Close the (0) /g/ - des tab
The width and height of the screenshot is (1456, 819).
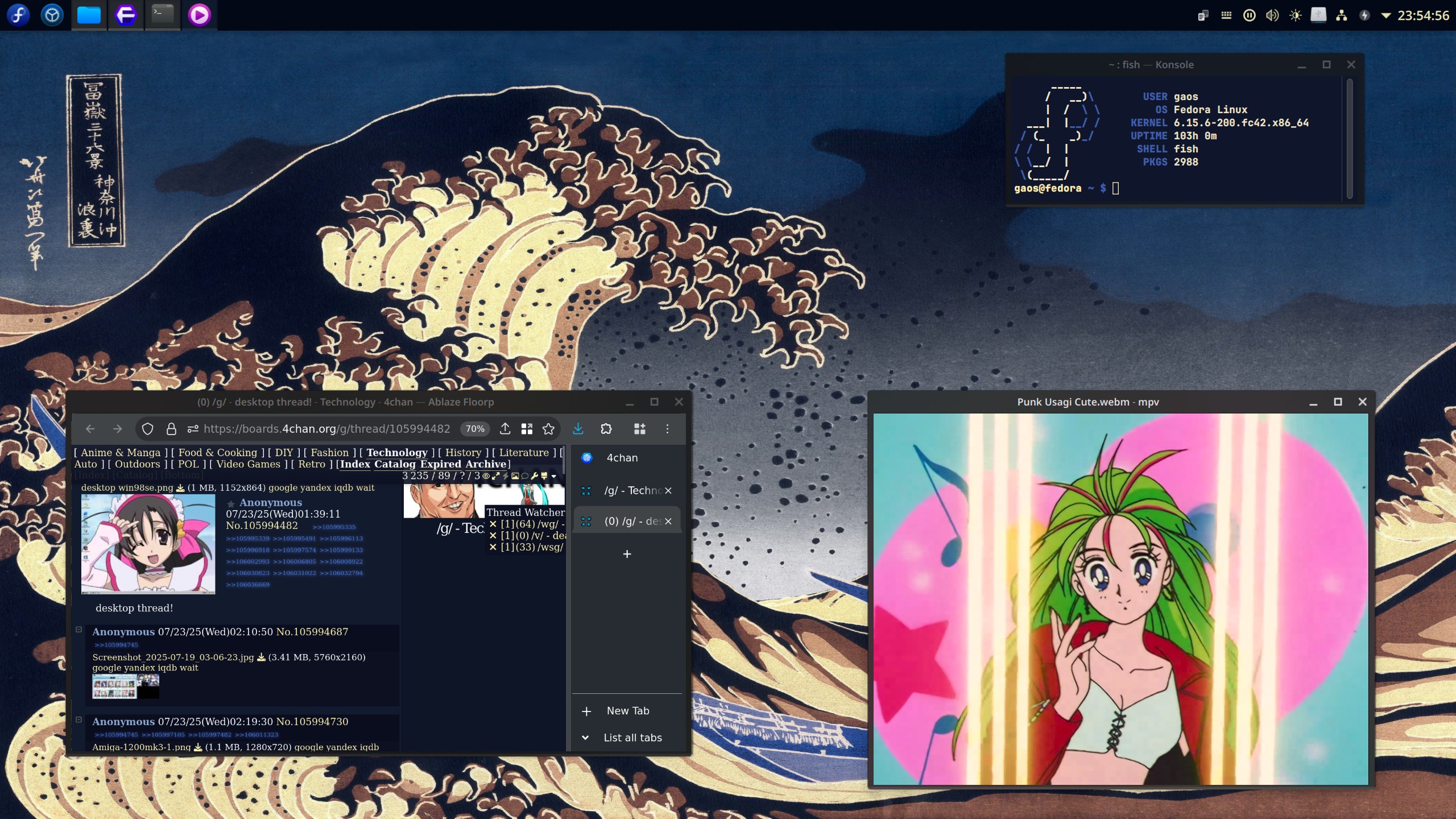tap(668, 521)
